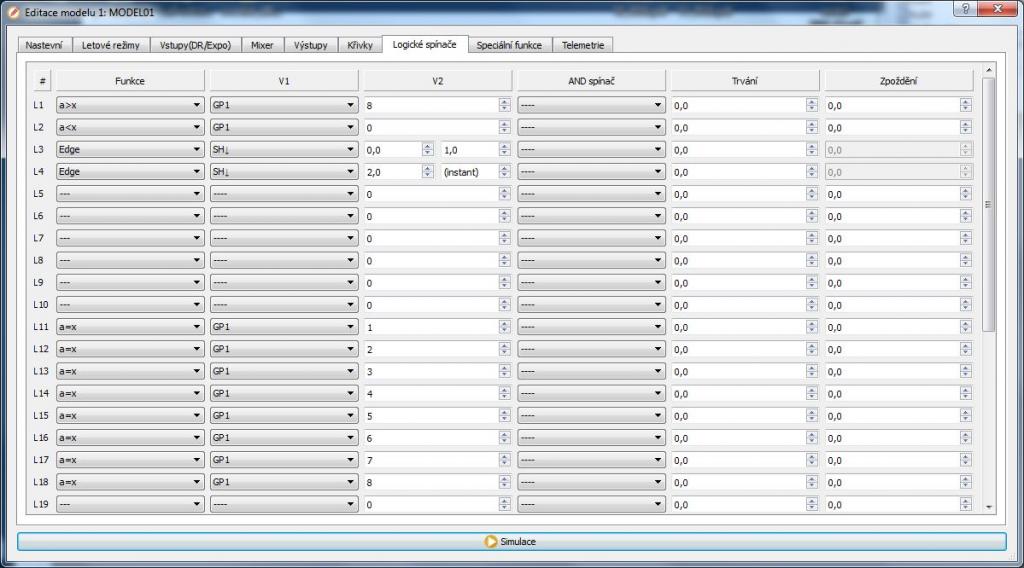Open L1 Funkce dropdown showing a>x
This screenshot has height=568, width=1024.
click(x=130, y=105)
